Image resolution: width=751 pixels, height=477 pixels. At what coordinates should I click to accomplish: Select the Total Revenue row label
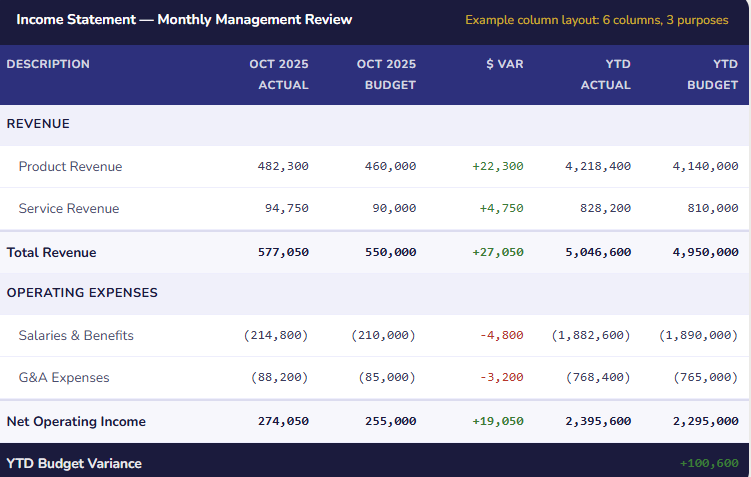(52, 252)
